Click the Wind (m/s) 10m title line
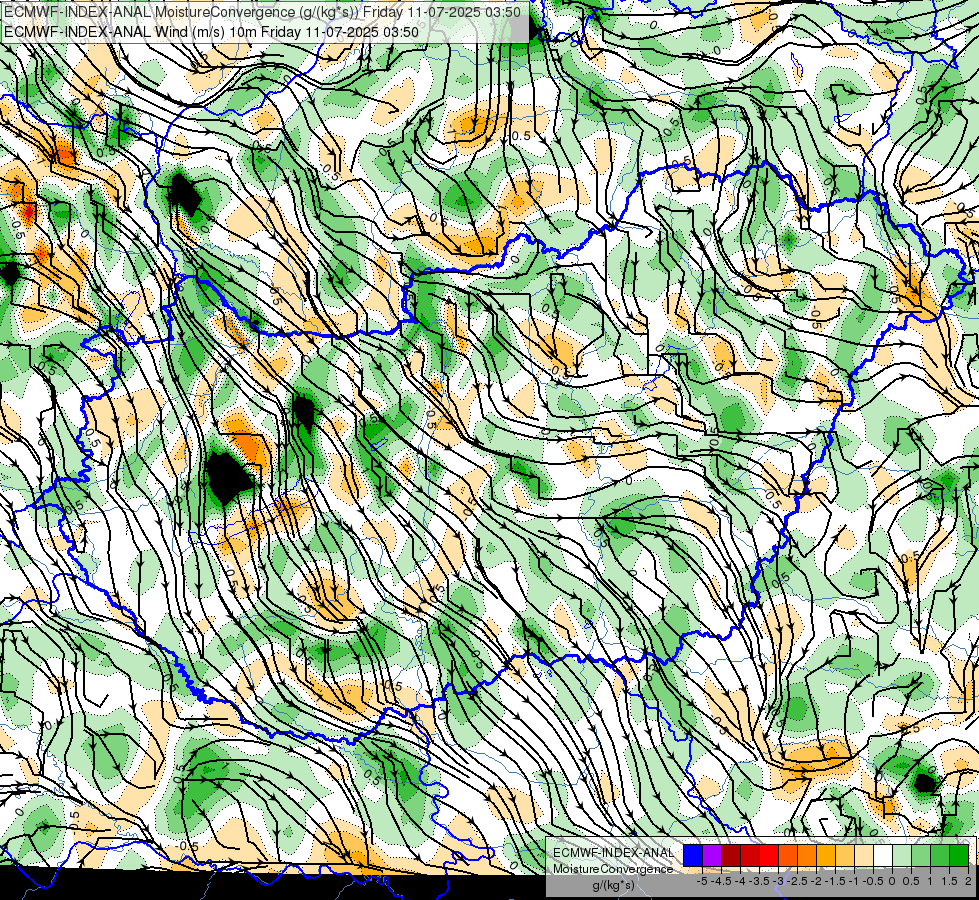This screenshot has width=979, height=900. click(x=211, y=32)
